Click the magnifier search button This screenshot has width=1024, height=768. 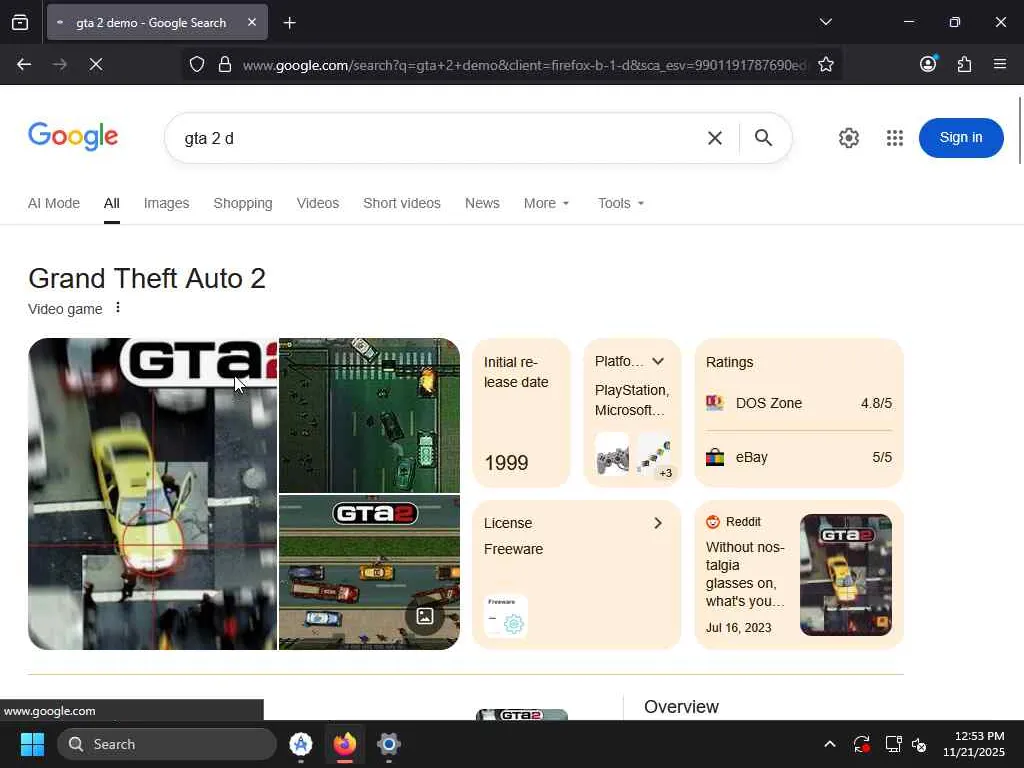coord(763,138)
